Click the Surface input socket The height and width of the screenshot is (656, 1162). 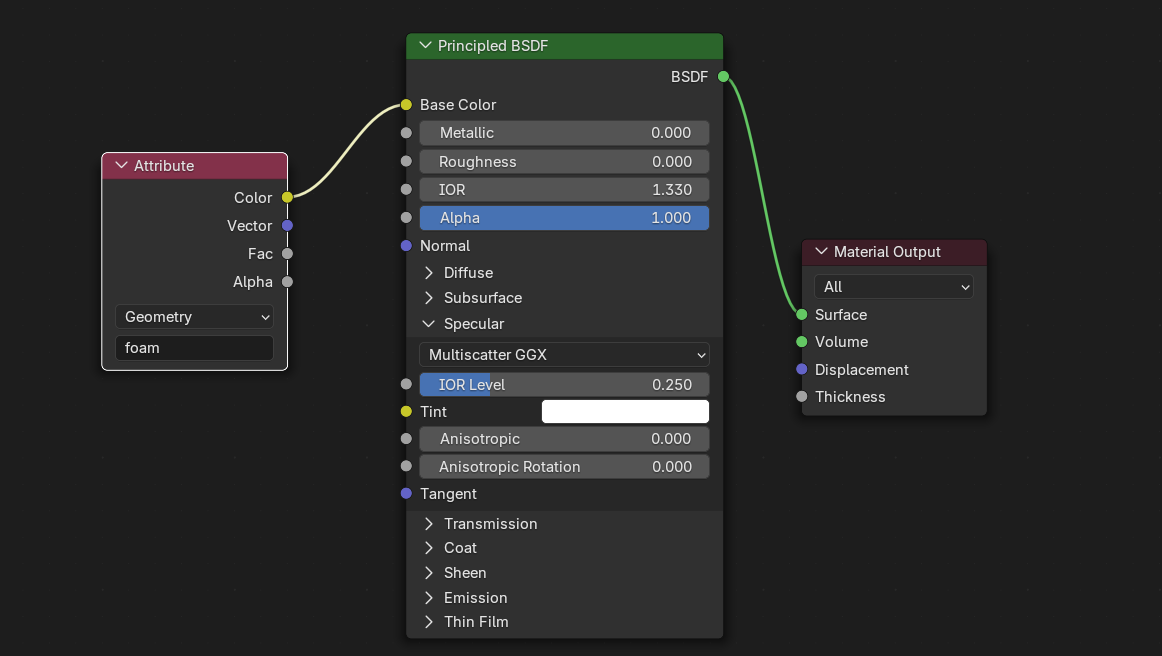point(802,314)
